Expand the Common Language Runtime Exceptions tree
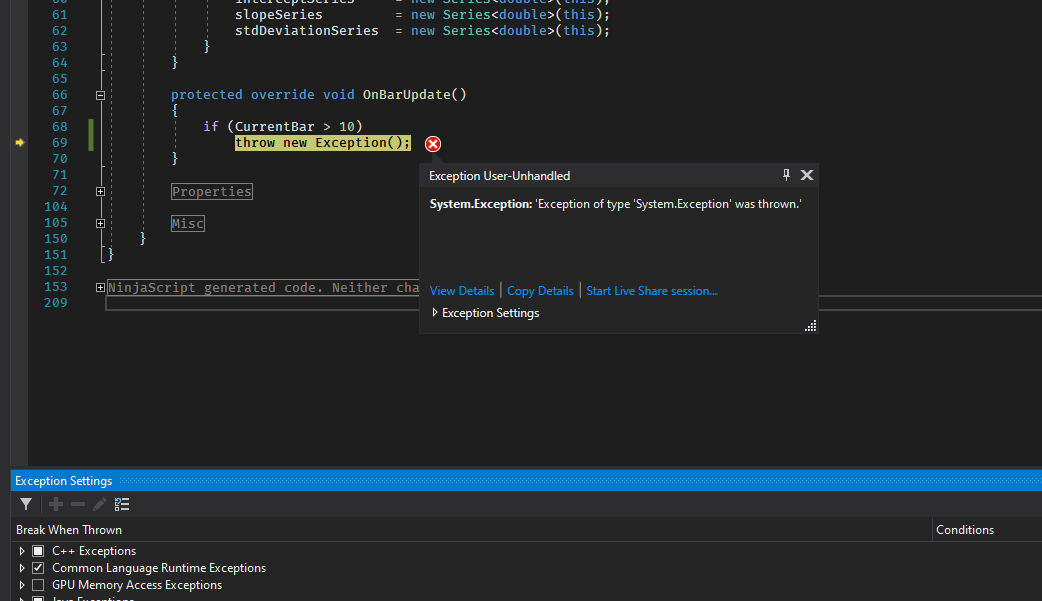 pos(22,568)
